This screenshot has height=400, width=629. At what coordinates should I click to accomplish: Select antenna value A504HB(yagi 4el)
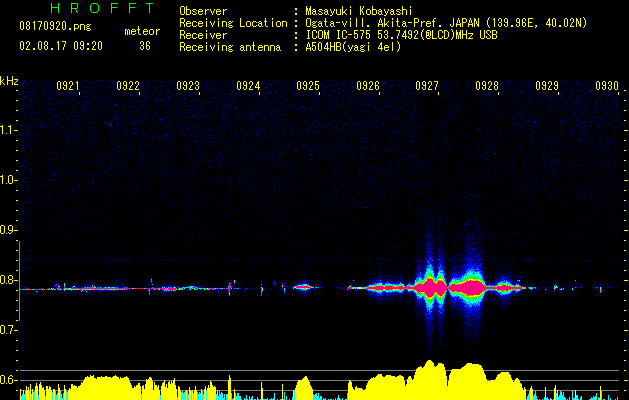[353, 47]
